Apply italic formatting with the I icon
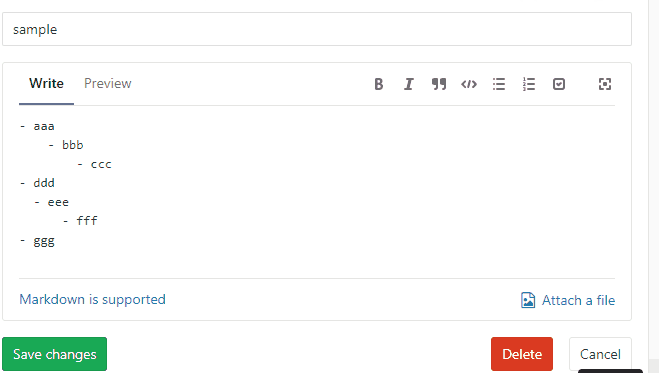Image resolution: width=659 pixels, height=373 pixels. pyautogui.click(x=409, y=84)
